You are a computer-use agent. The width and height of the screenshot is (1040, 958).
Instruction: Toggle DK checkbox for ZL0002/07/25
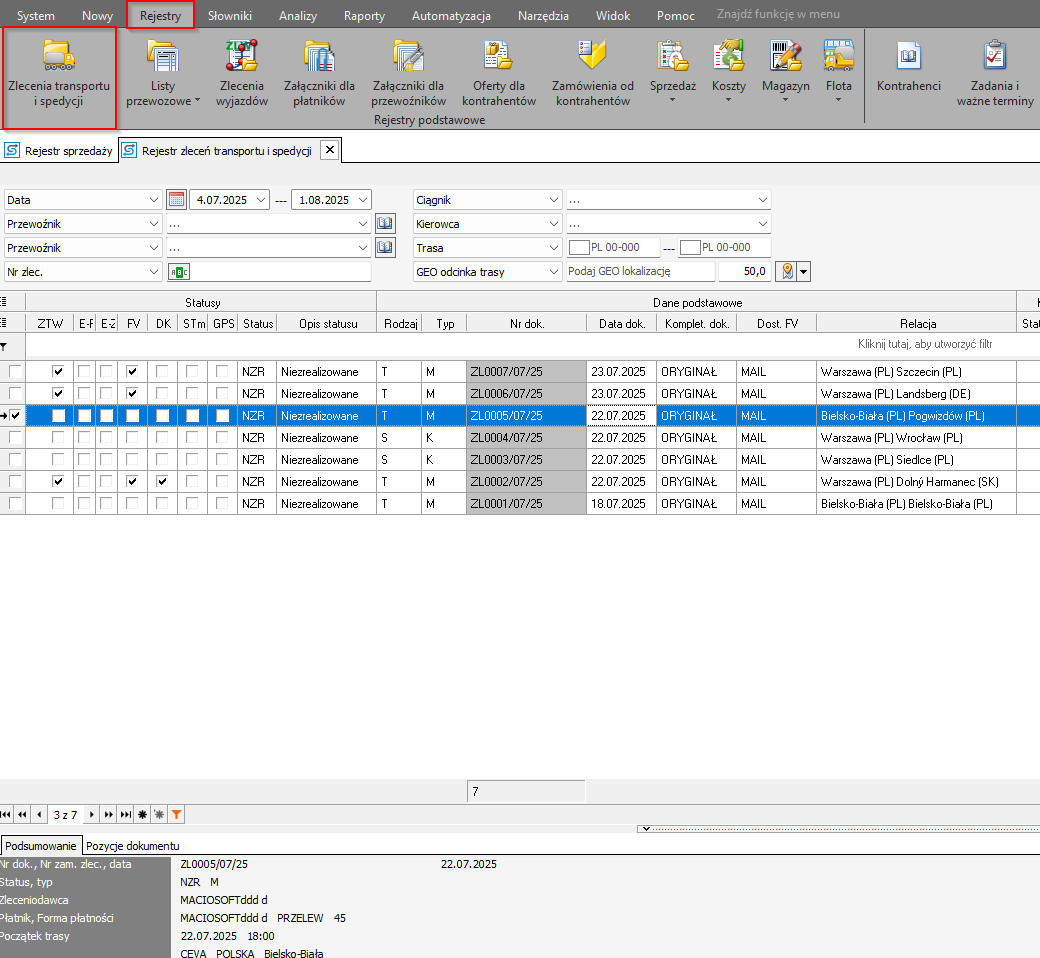[162, 482]
